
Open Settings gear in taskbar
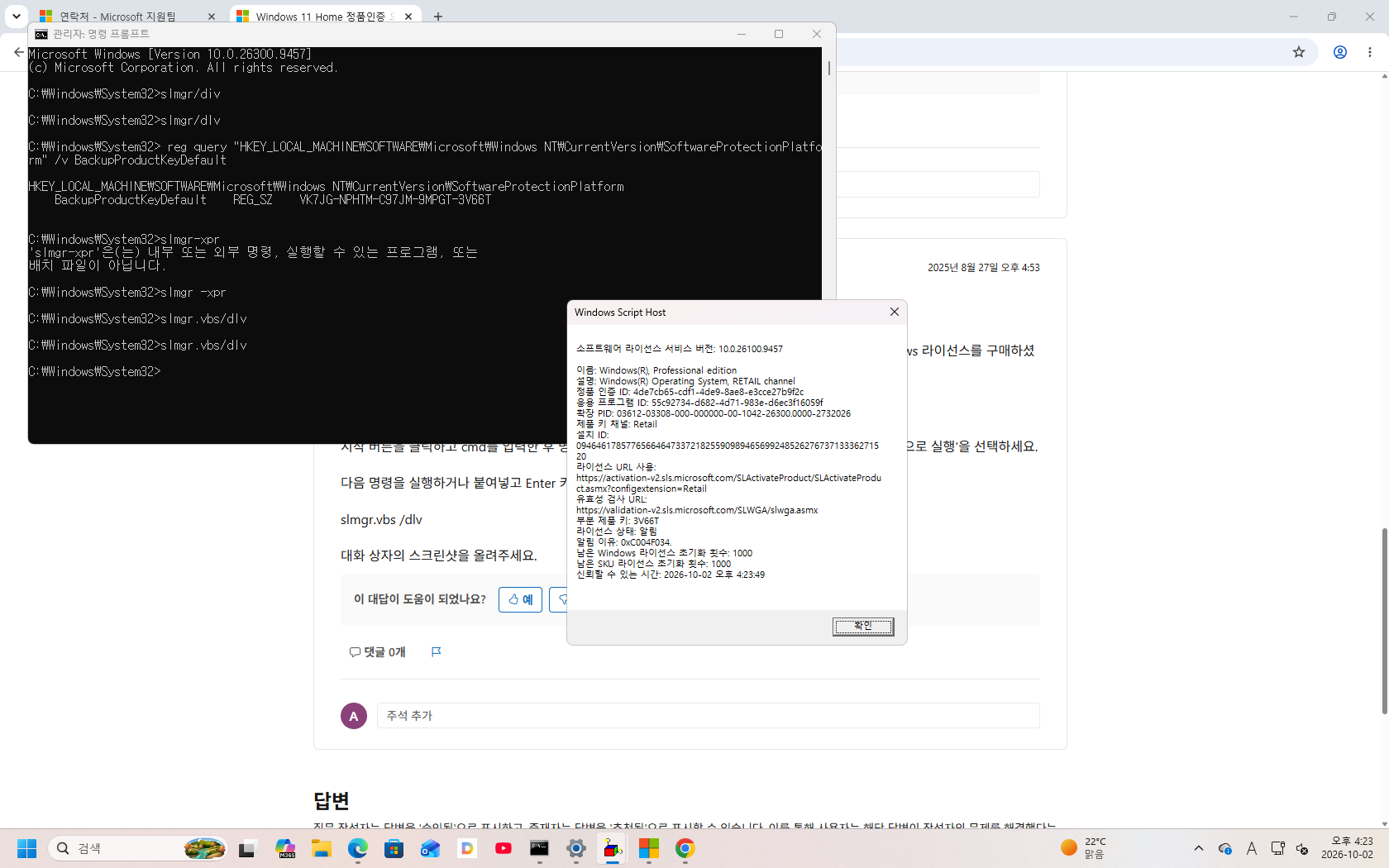click(x=576, y=848)
